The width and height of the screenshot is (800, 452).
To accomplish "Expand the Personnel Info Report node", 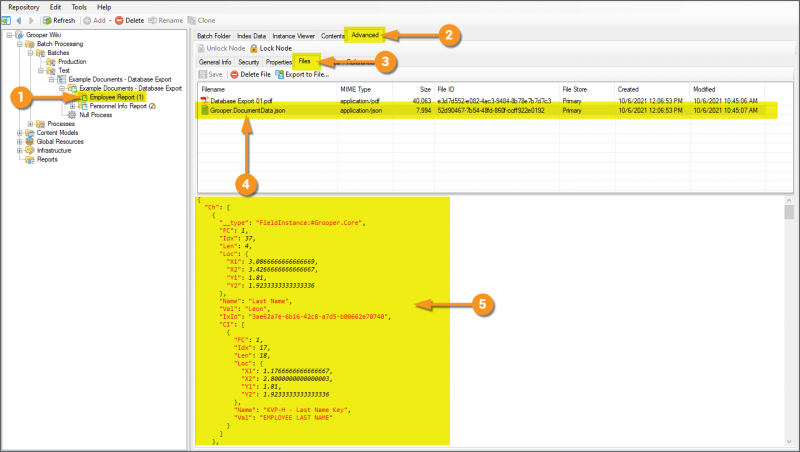I will pyautogui.click(x=72, y=106).
